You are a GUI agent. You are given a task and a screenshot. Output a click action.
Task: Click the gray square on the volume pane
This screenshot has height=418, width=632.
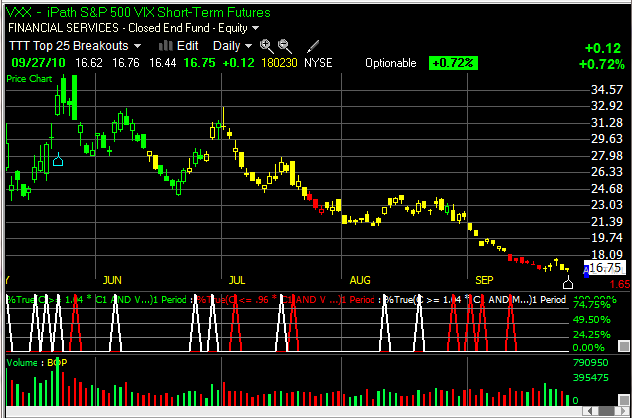point(624,399)
